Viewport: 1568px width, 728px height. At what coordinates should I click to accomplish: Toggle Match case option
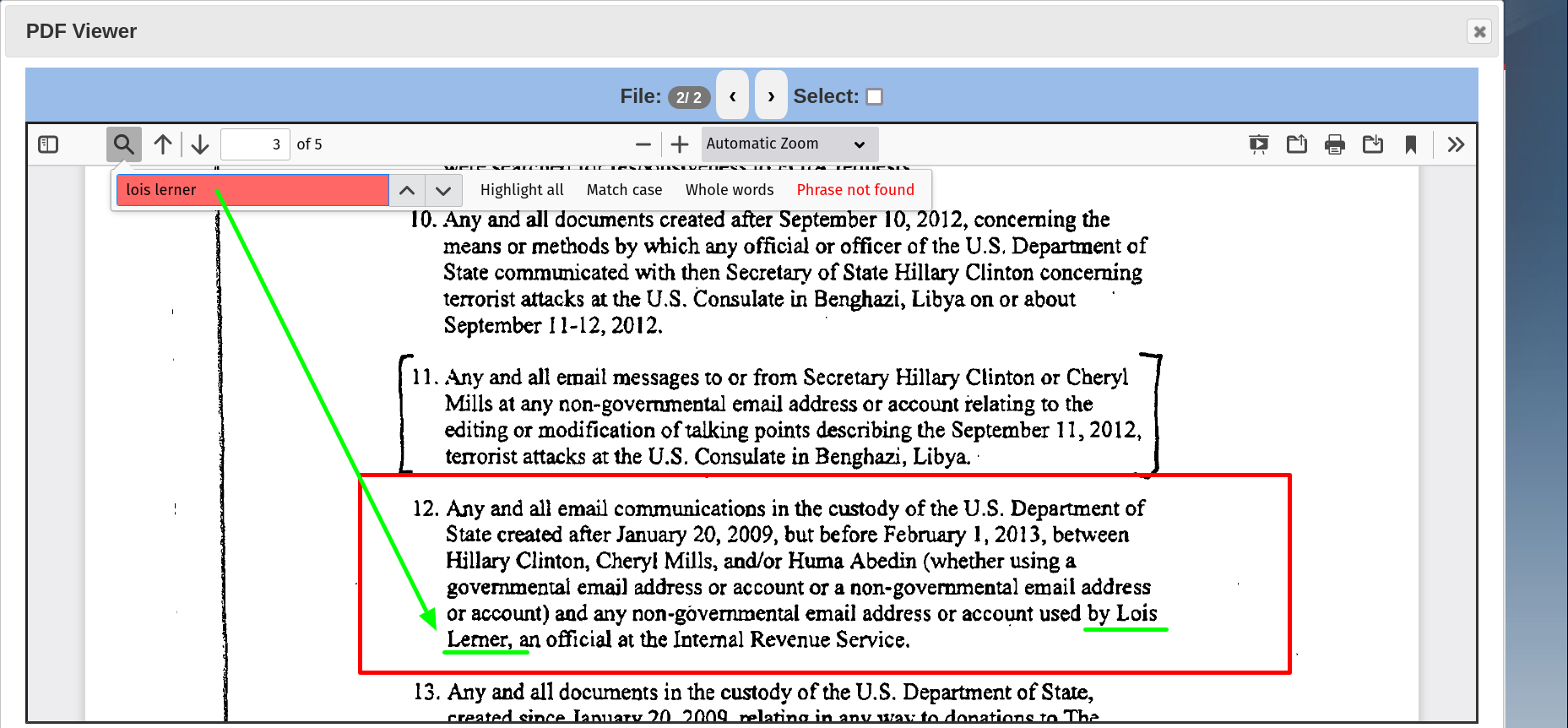624,190
